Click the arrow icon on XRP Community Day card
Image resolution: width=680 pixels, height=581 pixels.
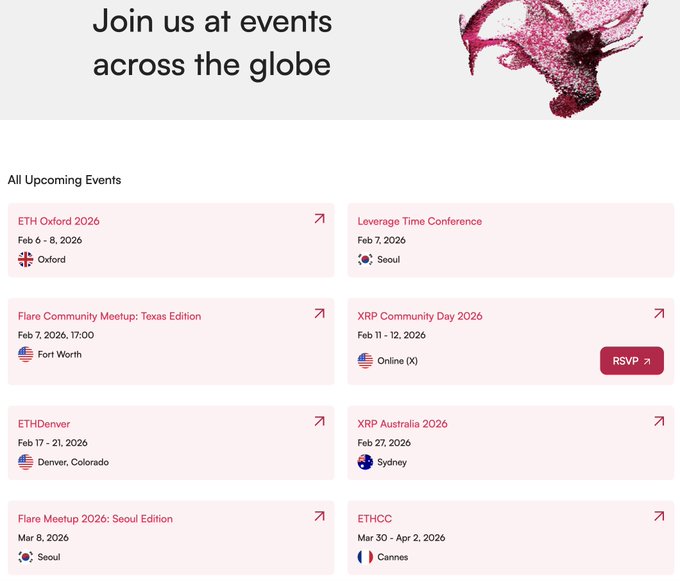pos(659,313)
